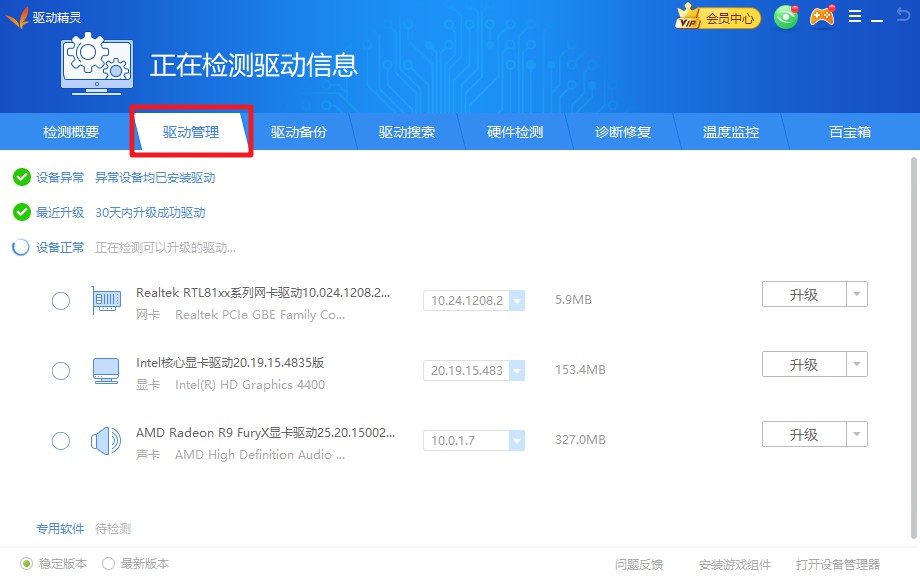920x580 pixels.
Task: Click the 专用软件 section label
Action: point(60,528)
